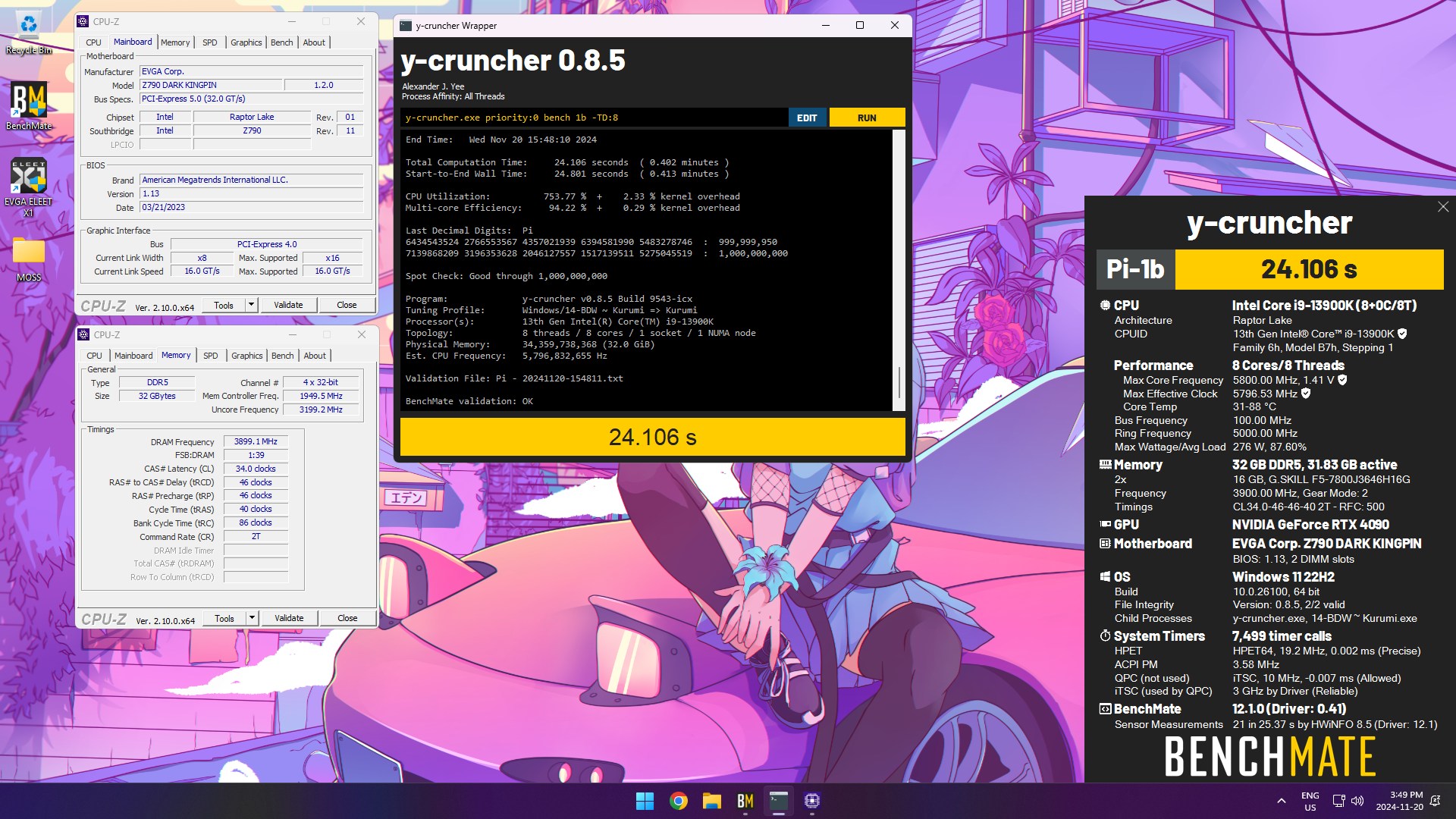The width and height of the screenshot is (1456, 819).
Task: Click ENG US language indicator
Action: 1310,802
